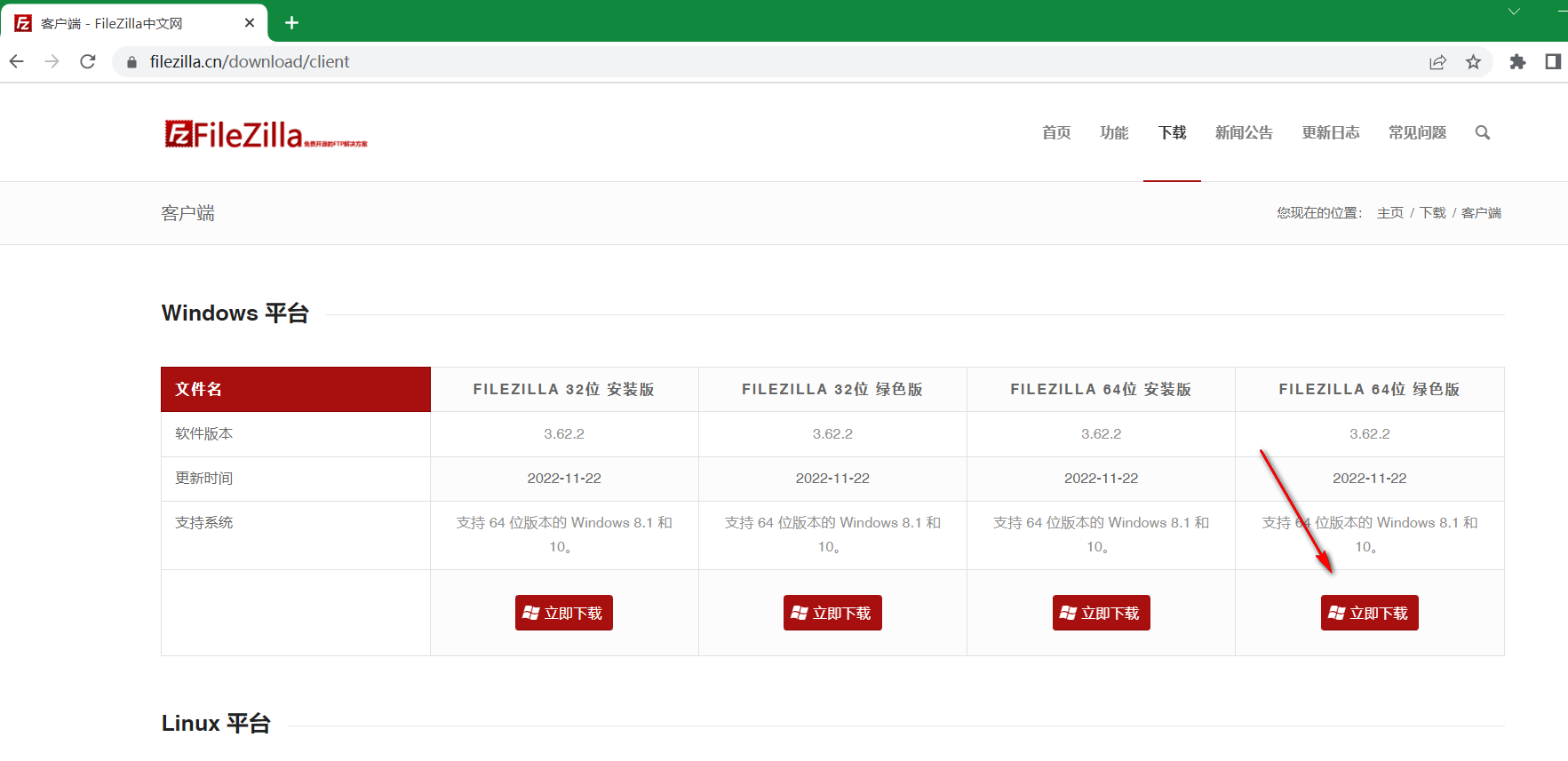Open the 下载 navigation item

[x=1172, y=132]
